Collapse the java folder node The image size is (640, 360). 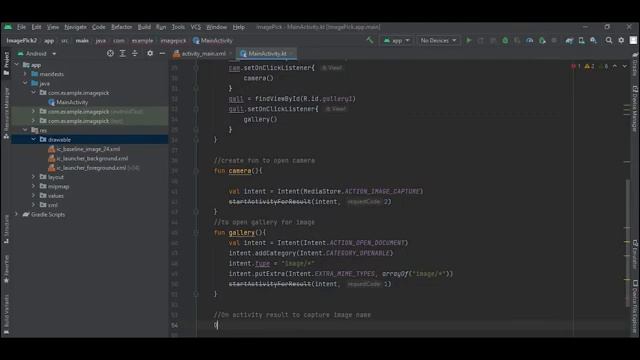(x=25, y=83)
